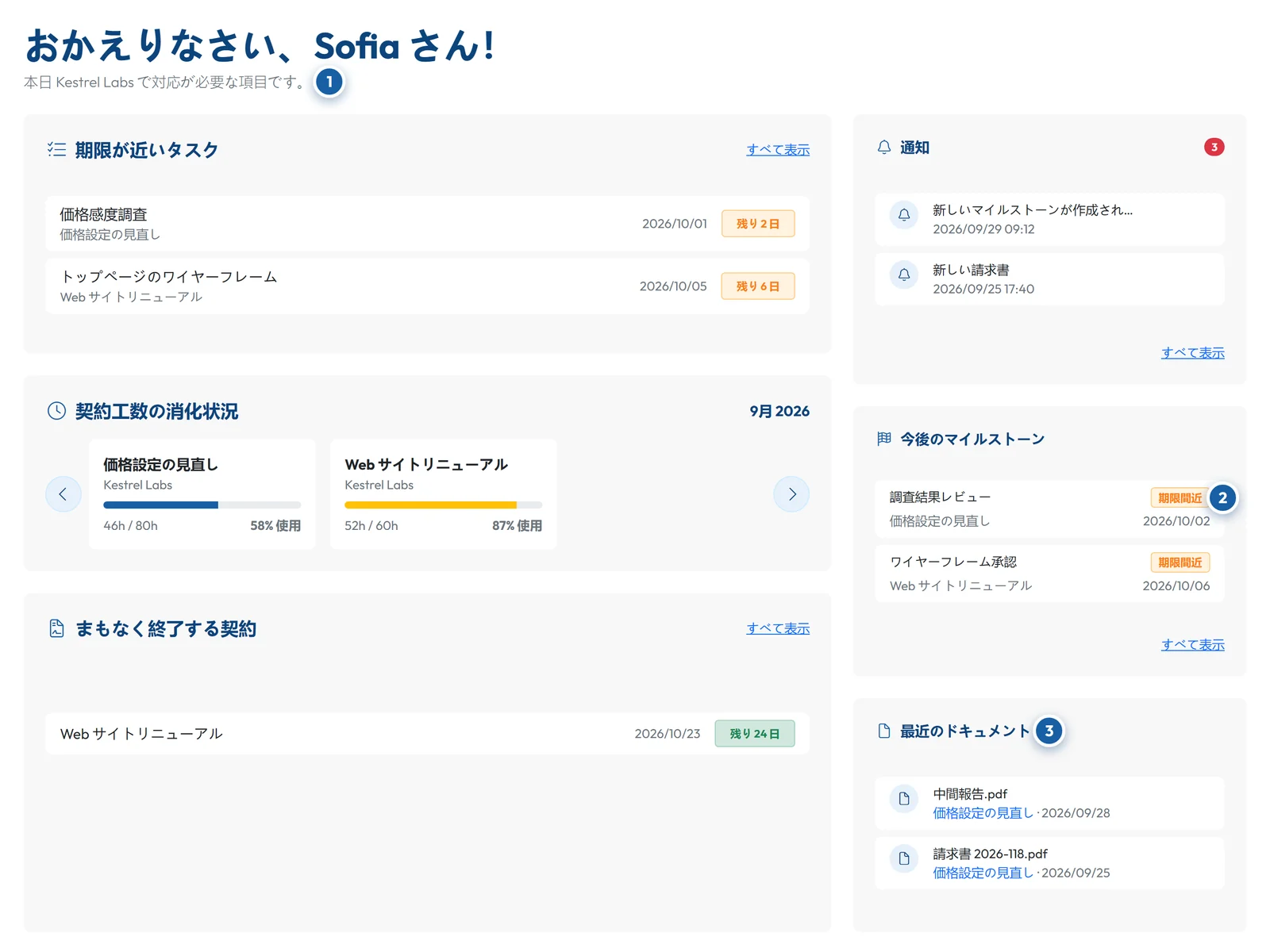
Task: Open the トップページのワイヤーフレーム task row
Action: click(x=427, y=286)
